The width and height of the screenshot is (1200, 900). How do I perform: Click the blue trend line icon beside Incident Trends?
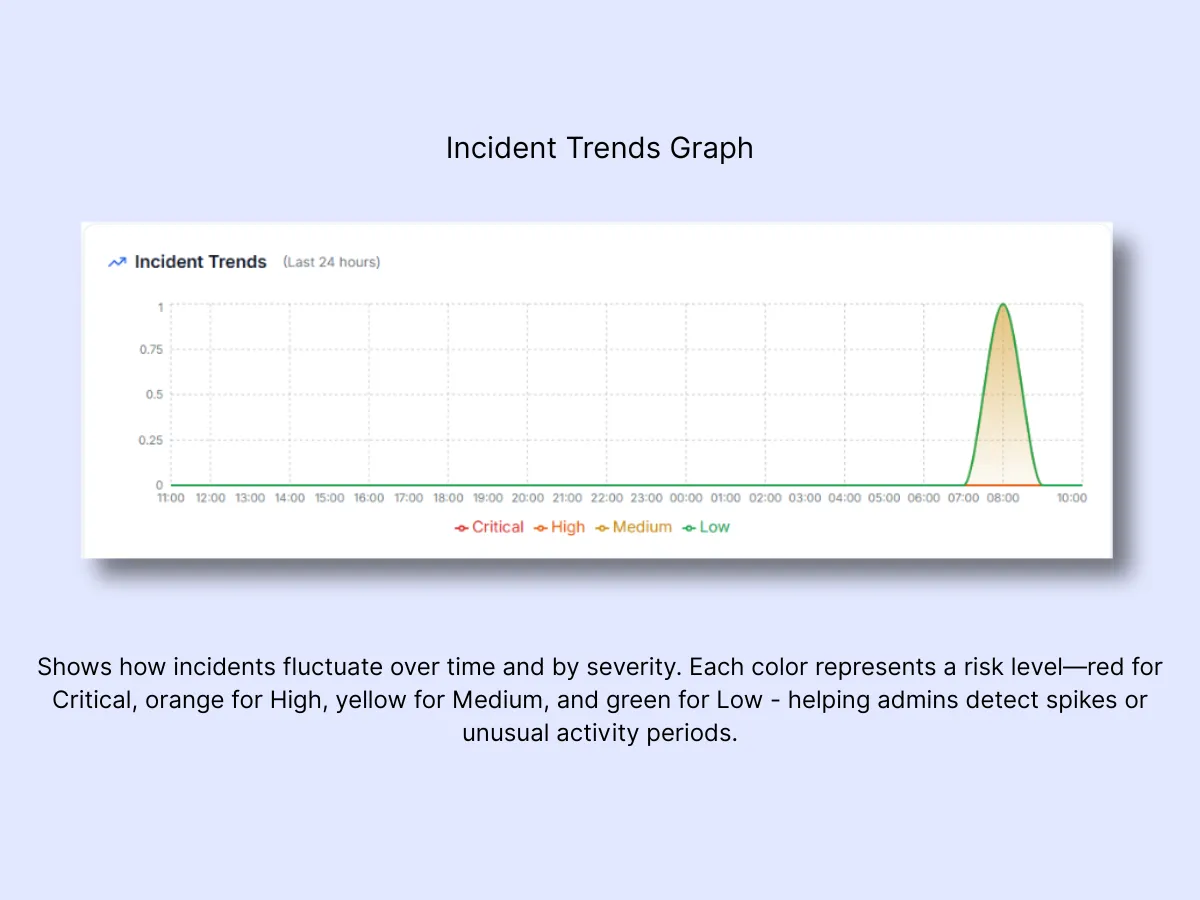pos(117,261)
